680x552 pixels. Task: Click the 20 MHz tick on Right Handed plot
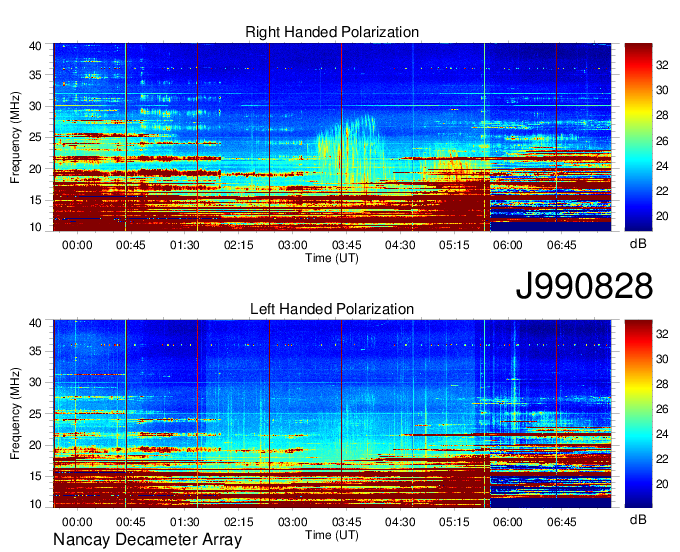click(x=35, y=169)
